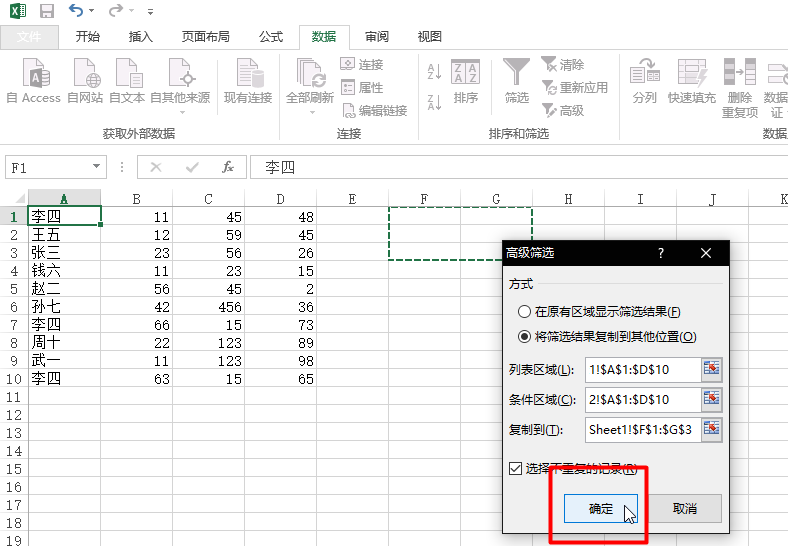
Task: Switch to the 页面布局 tab
Action: tap(205, 37)
